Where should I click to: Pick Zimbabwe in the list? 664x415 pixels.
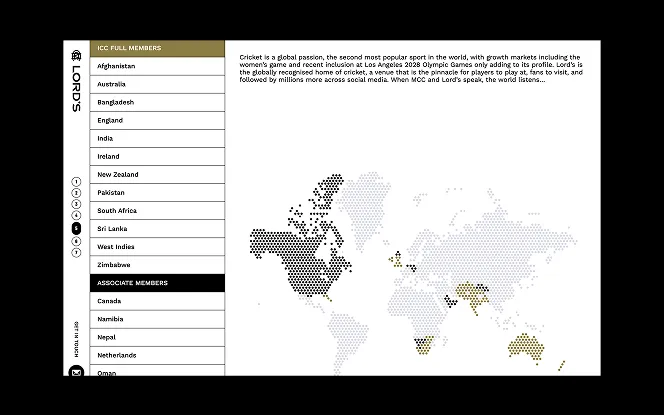157,265
